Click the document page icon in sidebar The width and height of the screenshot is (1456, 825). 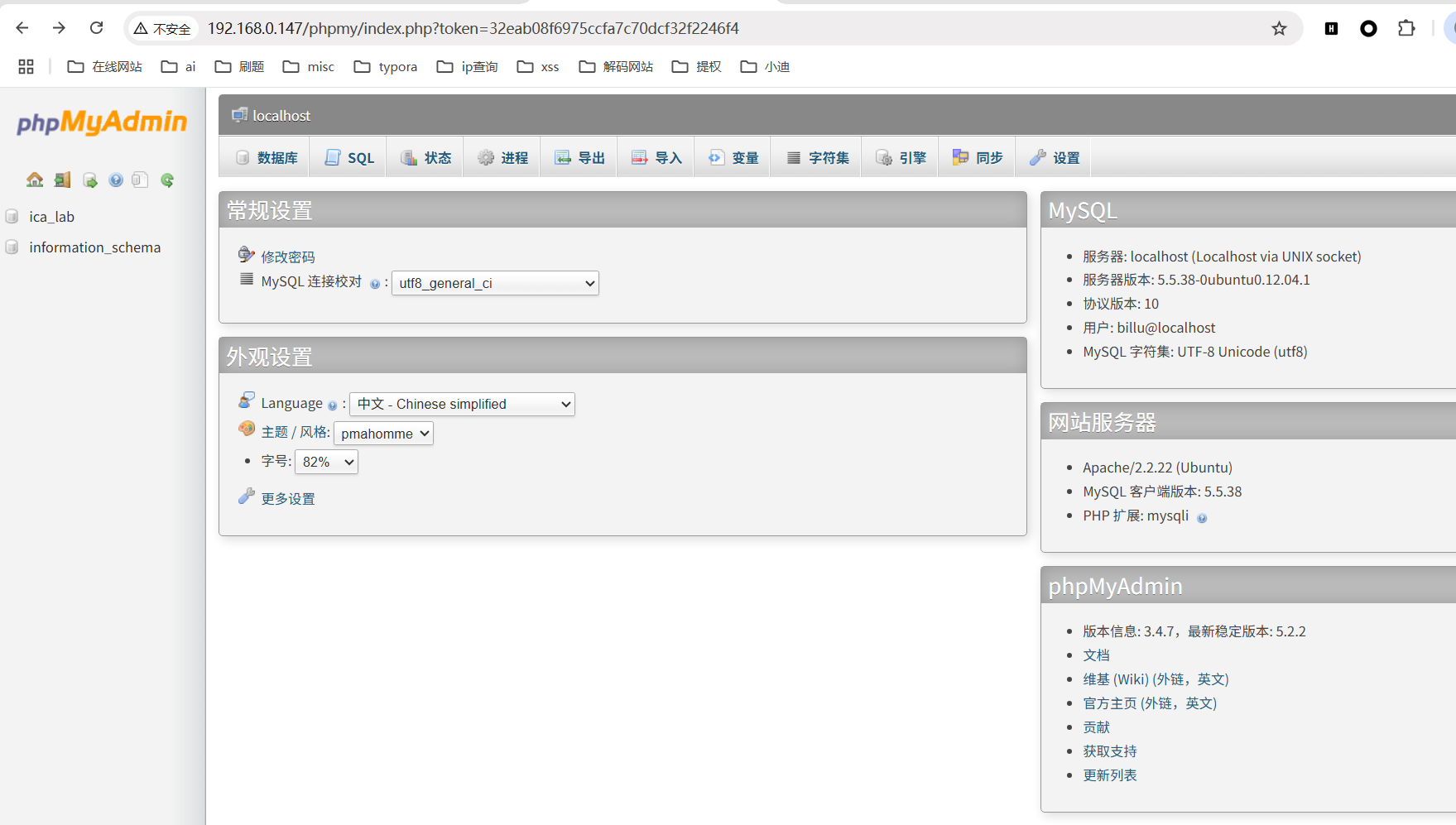(140, 180)
